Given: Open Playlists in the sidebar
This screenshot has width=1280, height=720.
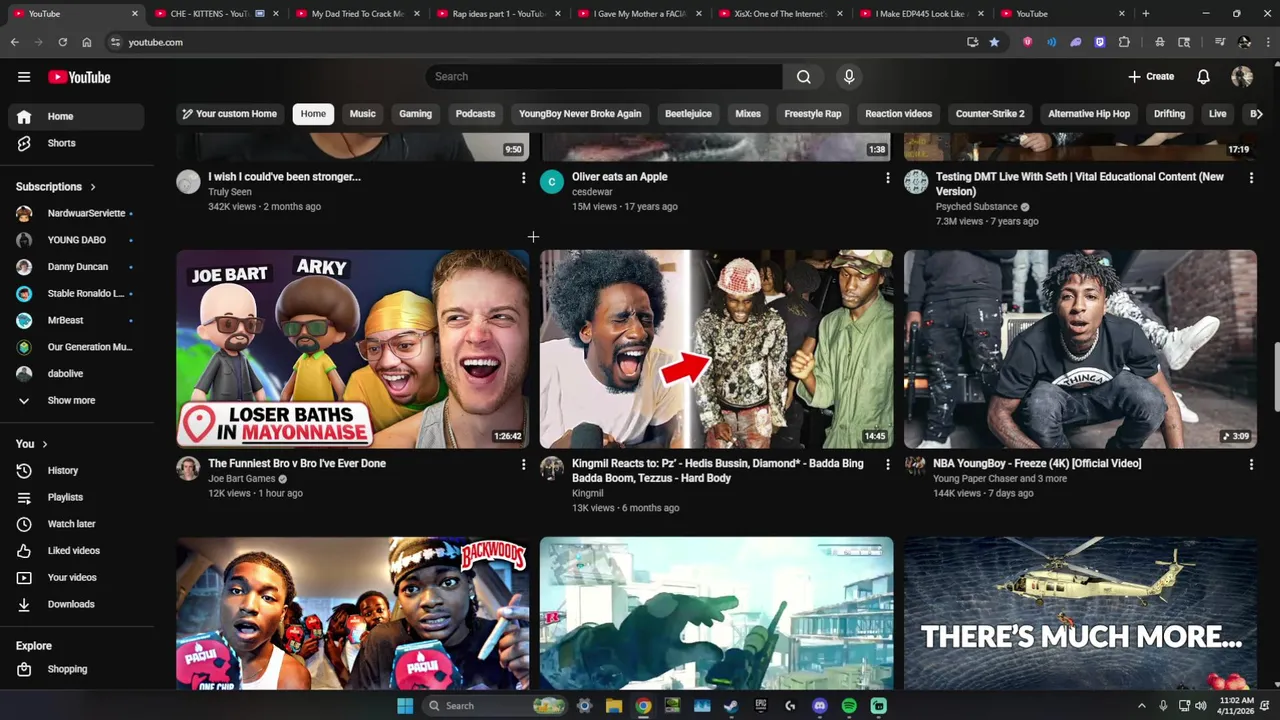Looking at the screenshot, I should click(76, 497).
